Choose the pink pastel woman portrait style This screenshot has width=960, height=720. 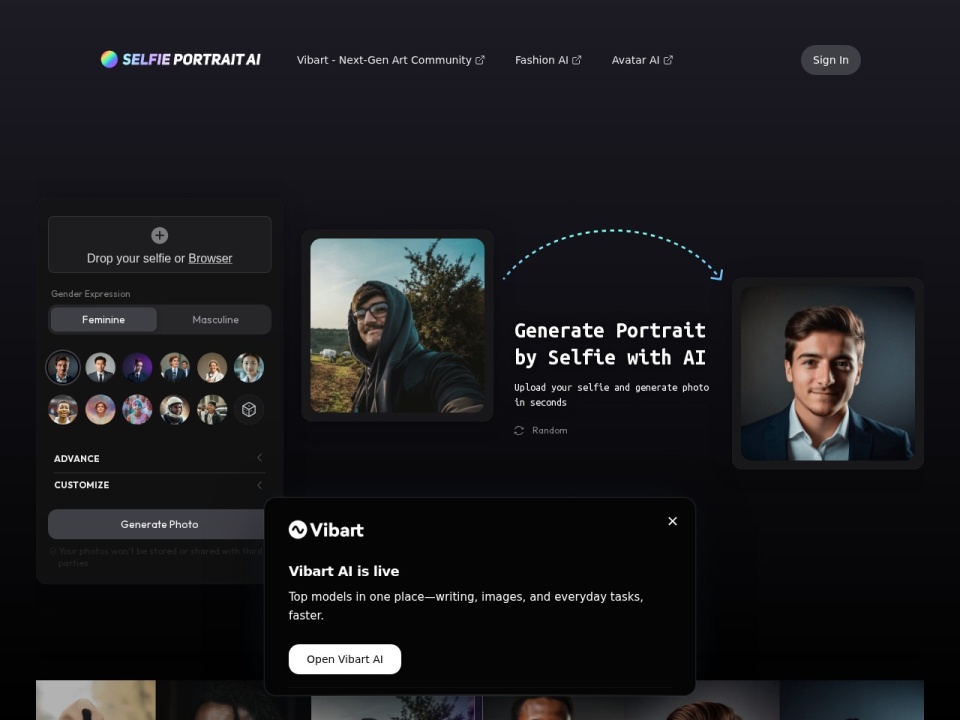pyautogui.click(x=100, y=410)
